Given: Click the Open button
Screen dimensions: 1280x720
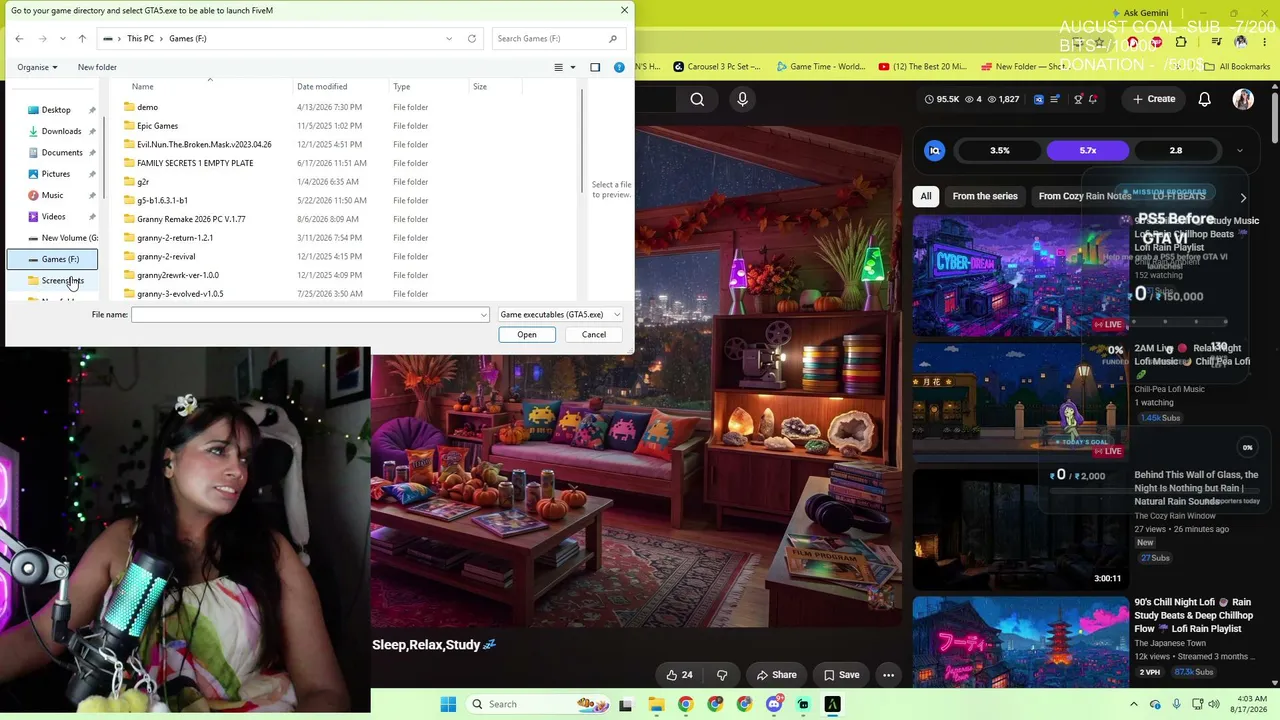Looking at the screenshot, I should [527, 335].
